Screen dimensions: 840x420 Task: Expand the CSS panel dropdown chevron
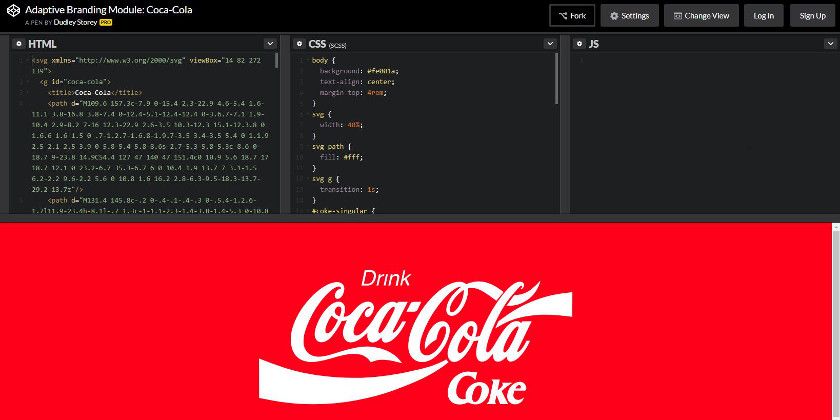[550, 44]
